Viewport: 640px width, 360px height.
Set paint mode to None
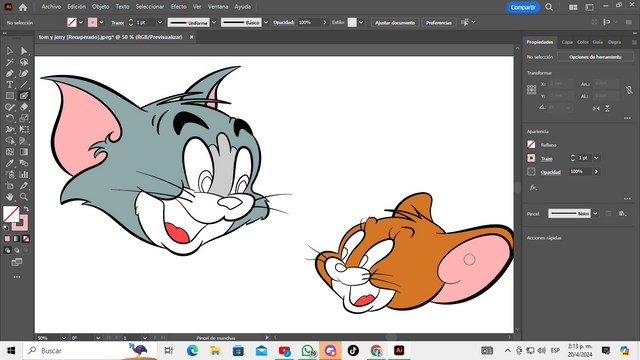click(26, 239)
